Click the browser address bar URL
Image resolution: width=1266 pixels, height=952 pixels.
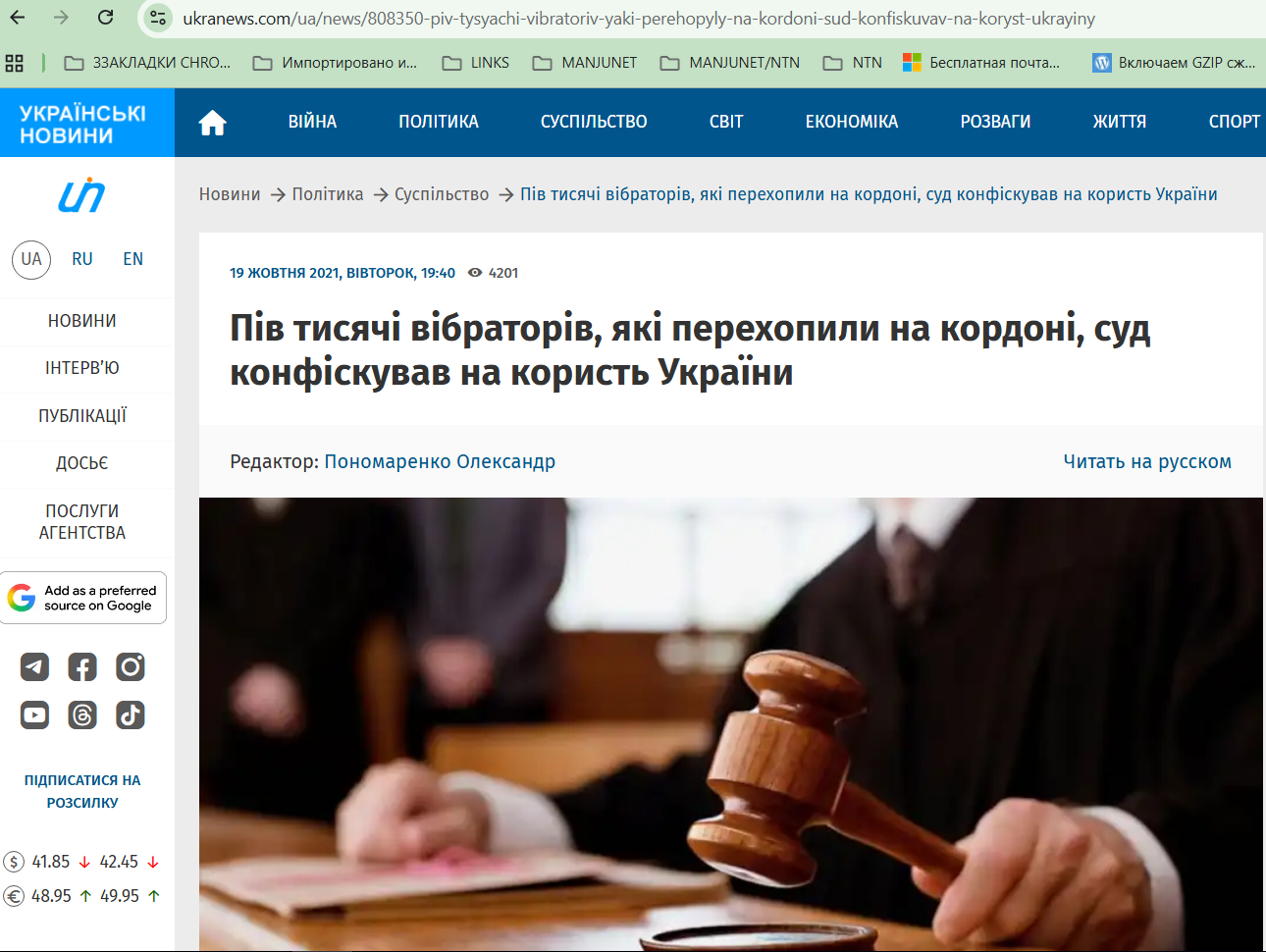tap(638, 19)
